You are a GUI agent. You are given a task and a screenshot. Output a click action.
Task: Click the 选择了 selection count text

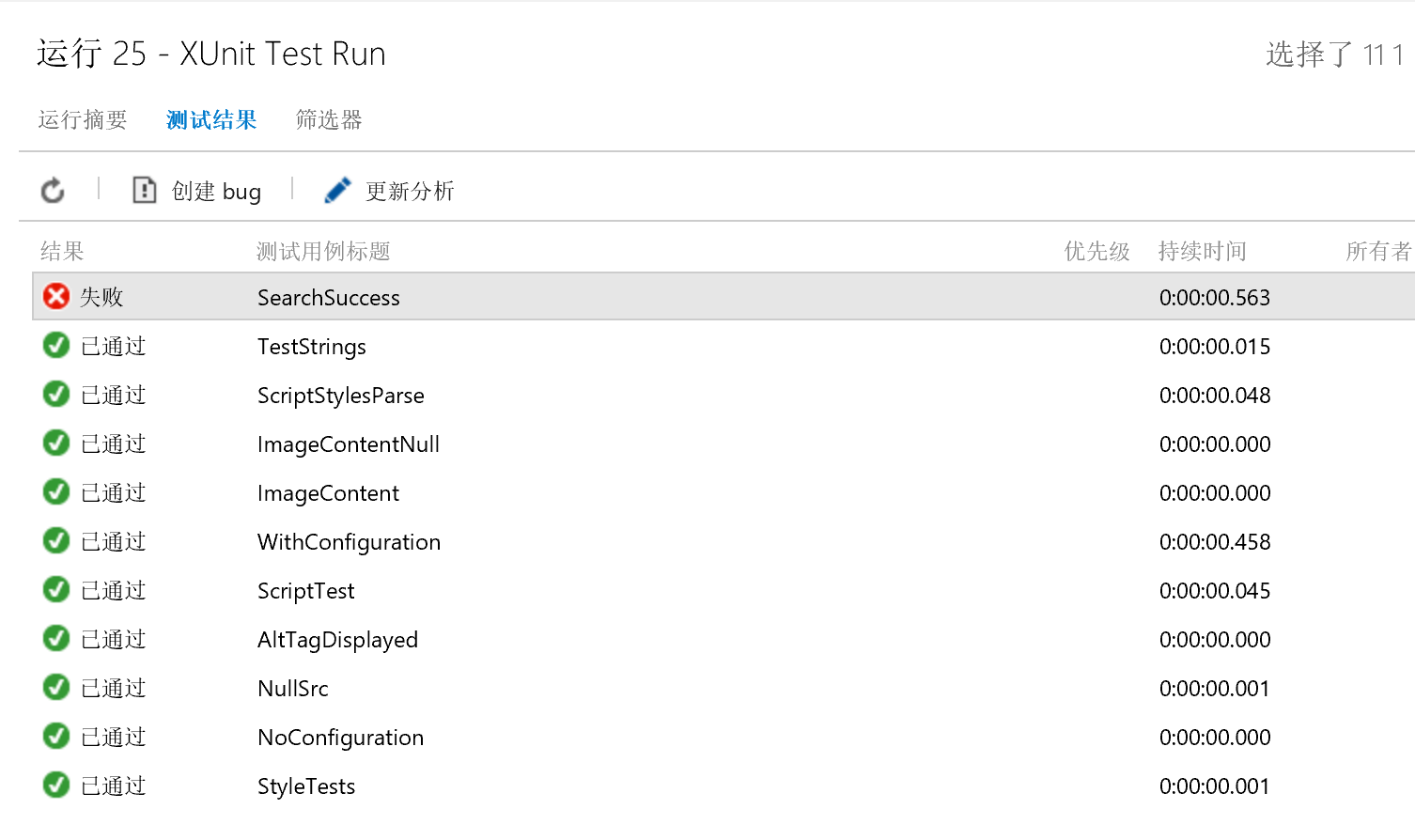point(1335,54)
